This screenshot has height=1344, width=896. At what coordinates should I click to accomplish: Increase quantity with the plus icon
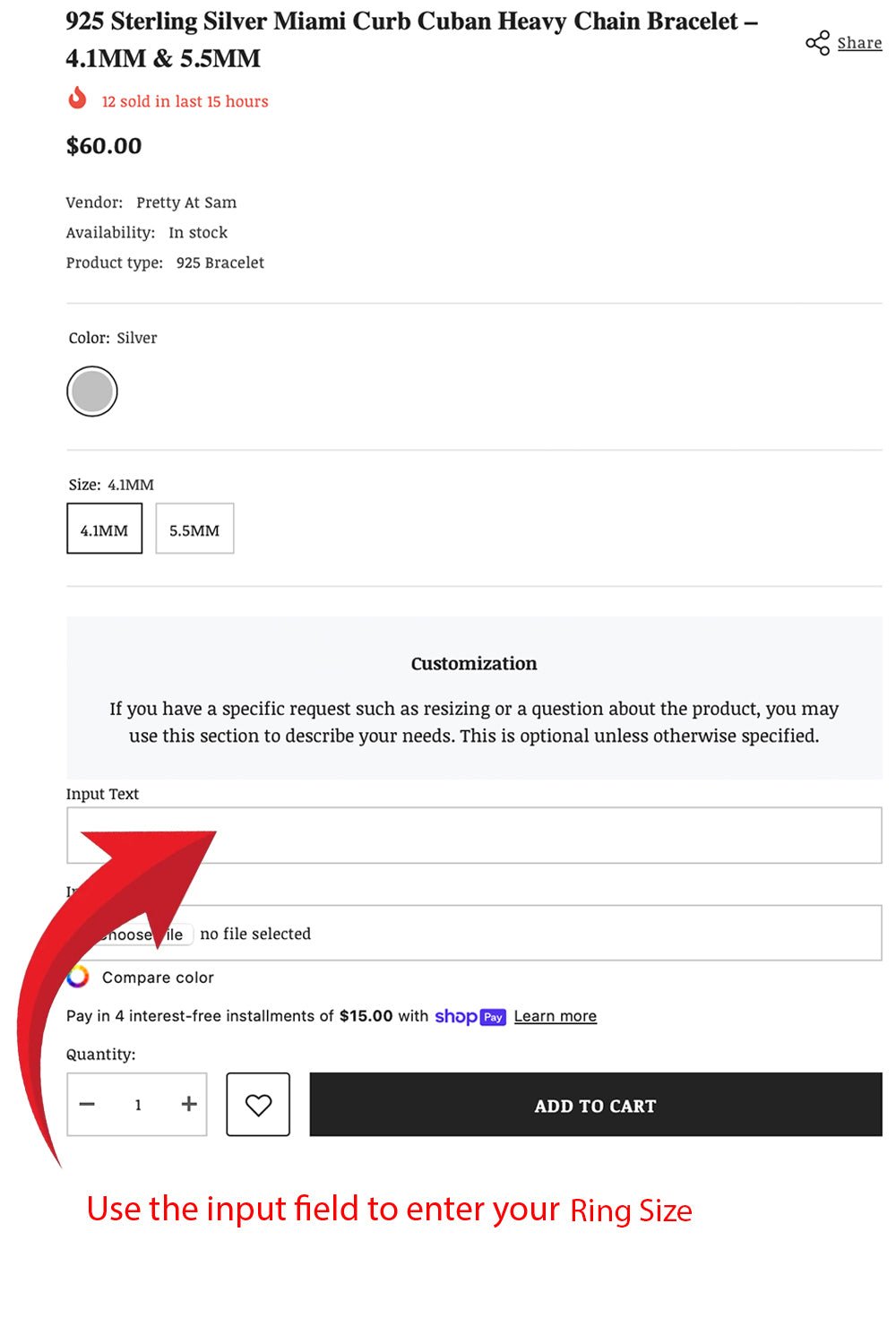[189, 1105]
